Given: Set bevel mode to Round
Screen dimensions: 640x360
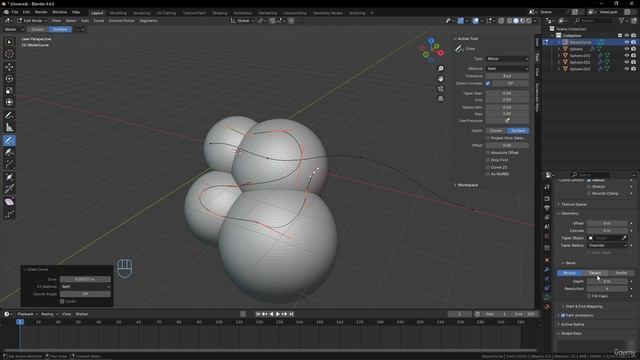Looking at the screenshot, I should (x=569, y=273).
